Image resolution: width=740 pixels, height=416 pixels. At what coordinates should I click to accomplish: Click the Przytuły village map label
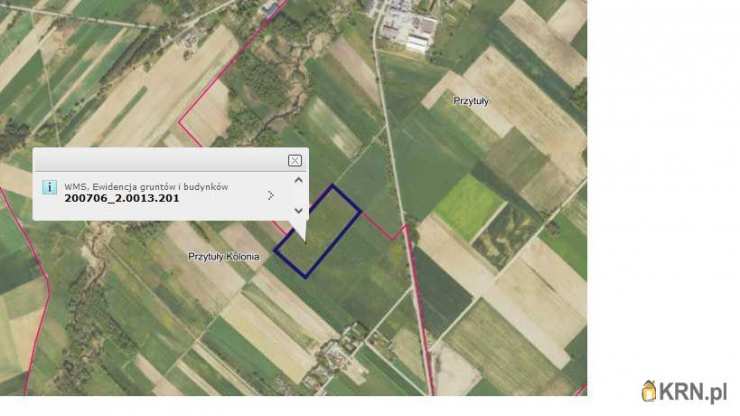coord(471,101)
